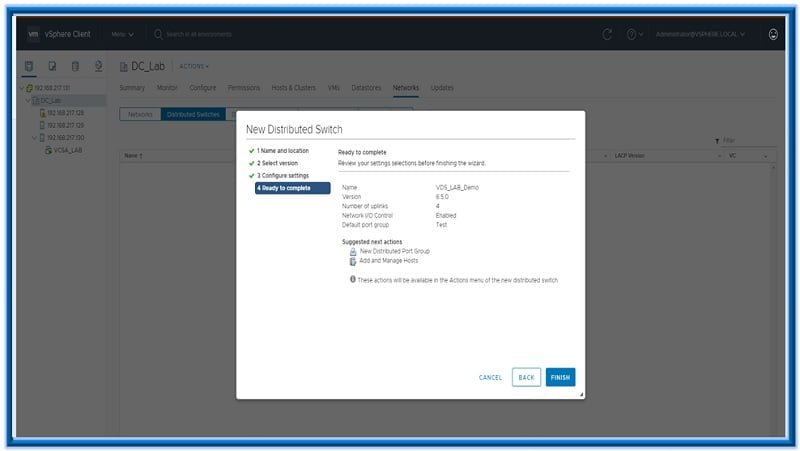
Task: Open the Networking inventory view icon
Action: 98,66
